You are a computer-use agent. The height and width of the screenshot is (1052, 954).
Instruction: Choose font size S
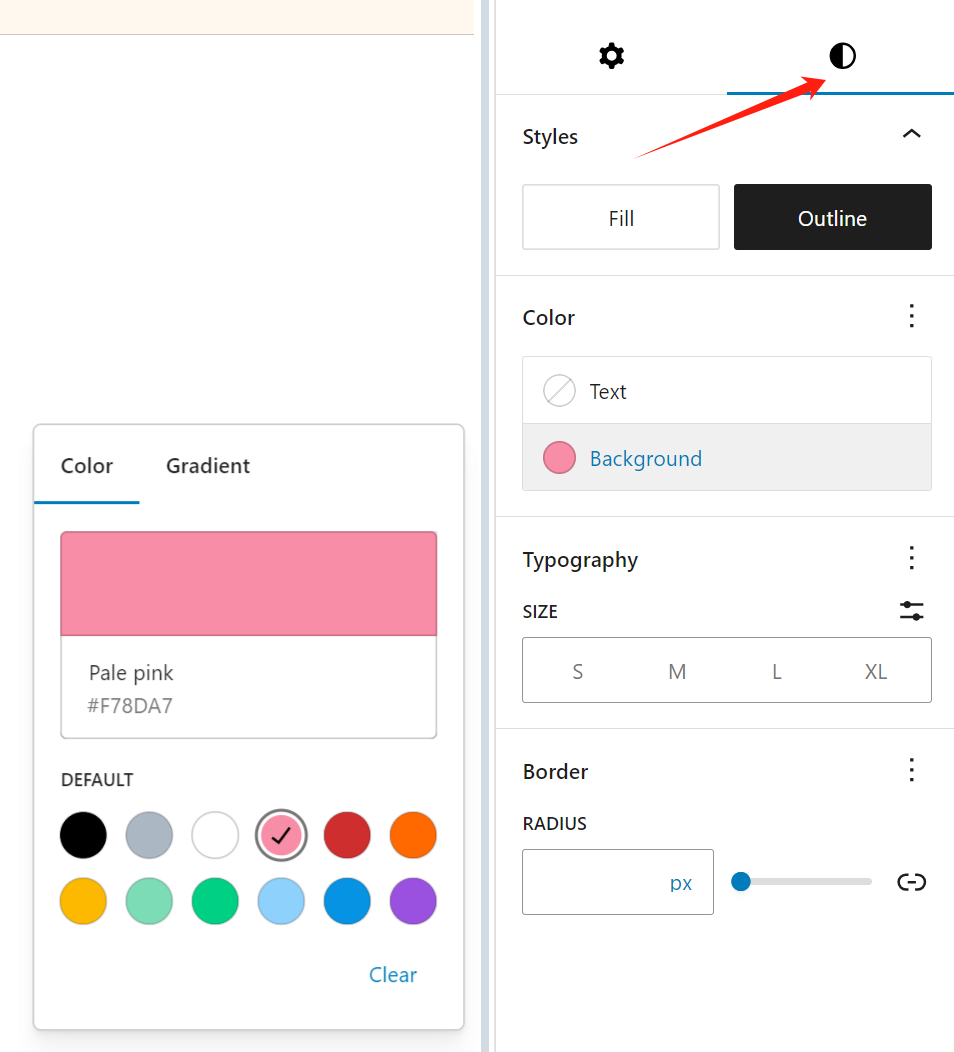click(577, 671)
